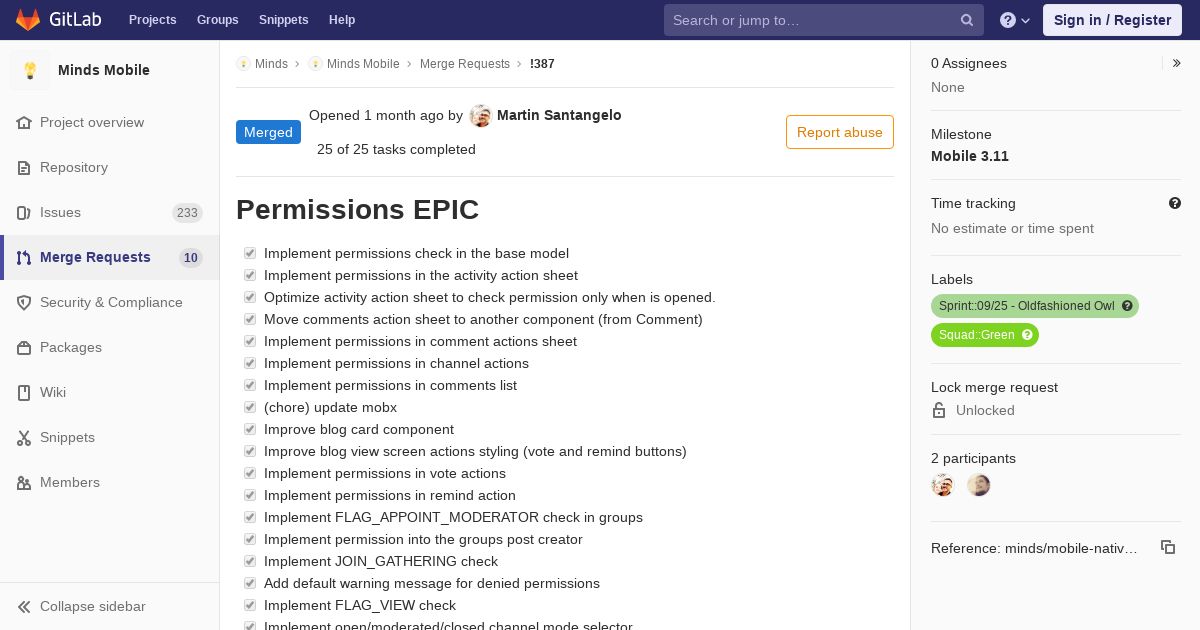Click the Merge Requests count badge 10
Image resolution: width=1200 pixels, height=630 pixels.
click(x=190, y=258)
